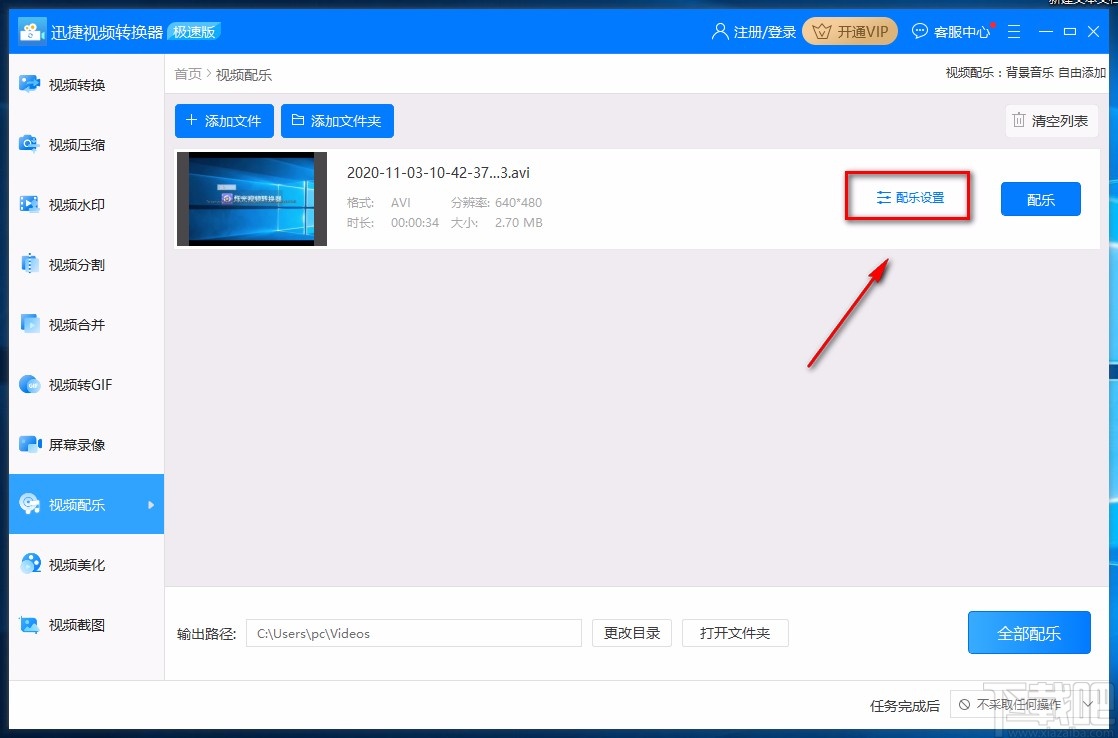Open 视频转GIF from the sidebar

pos(86,384)
